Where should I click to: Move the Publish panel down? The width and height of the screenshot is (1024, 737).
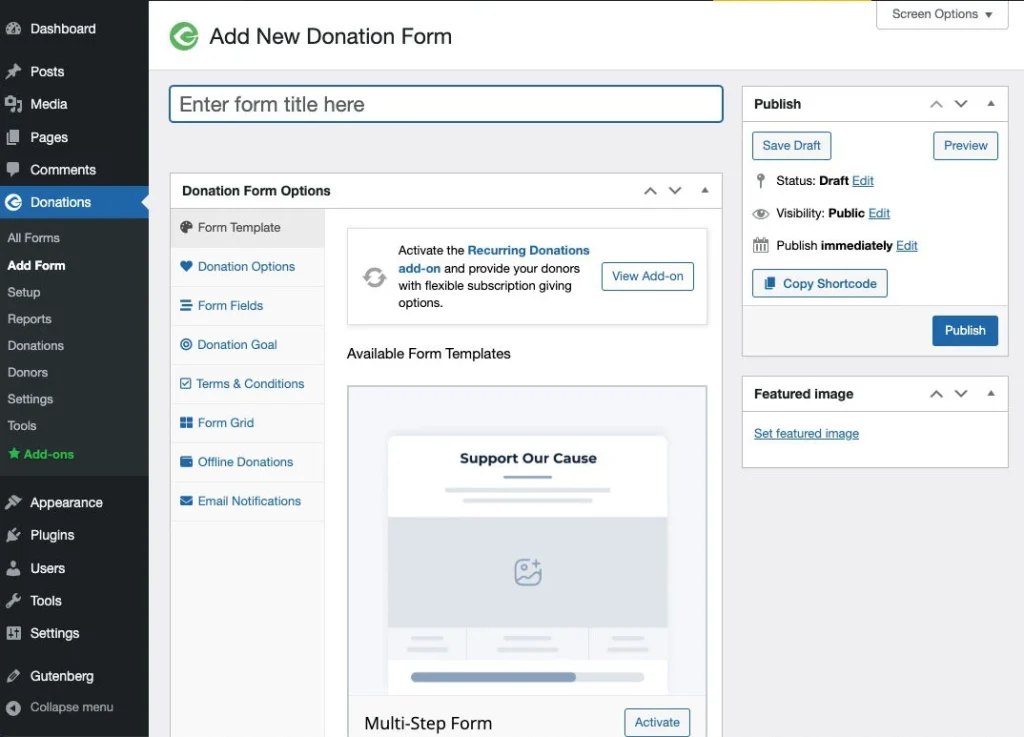pyautogui.click(x=961, y=104)
